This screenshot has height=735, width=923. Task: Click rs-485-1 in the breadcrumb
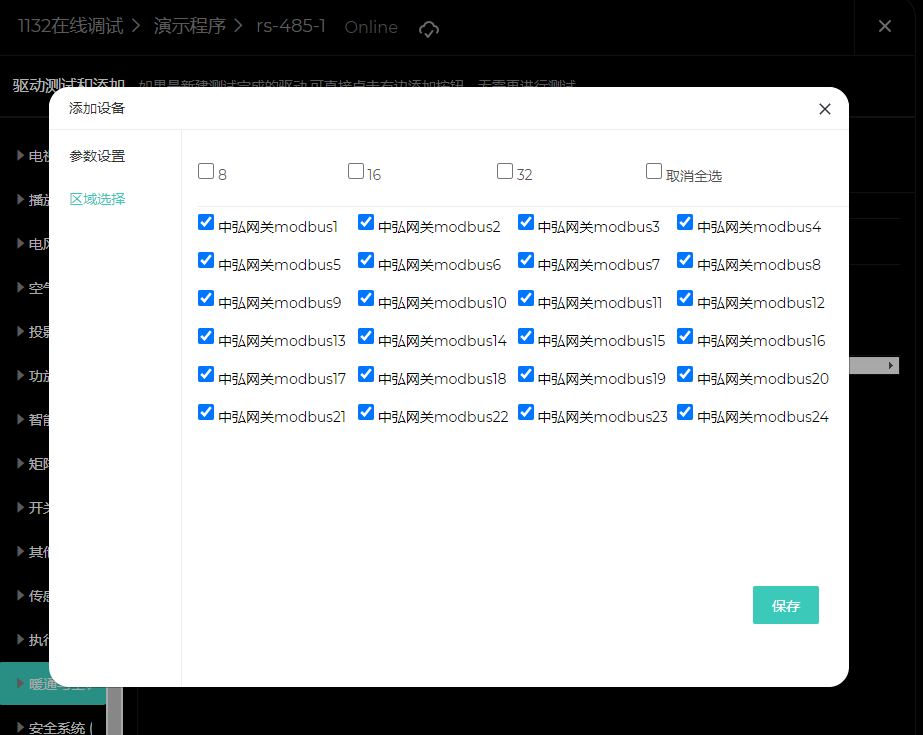tap(291, 26)
